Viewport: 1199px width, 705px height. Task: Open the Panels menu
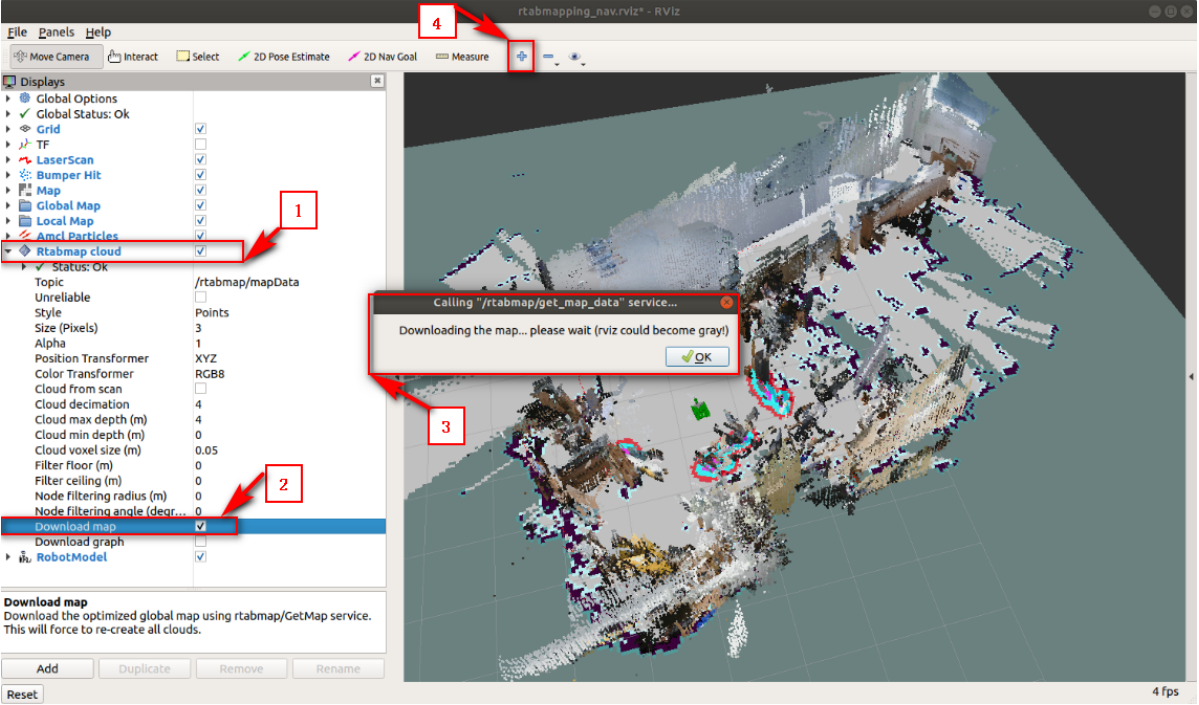pyautogui.click(x=56, y=32)
